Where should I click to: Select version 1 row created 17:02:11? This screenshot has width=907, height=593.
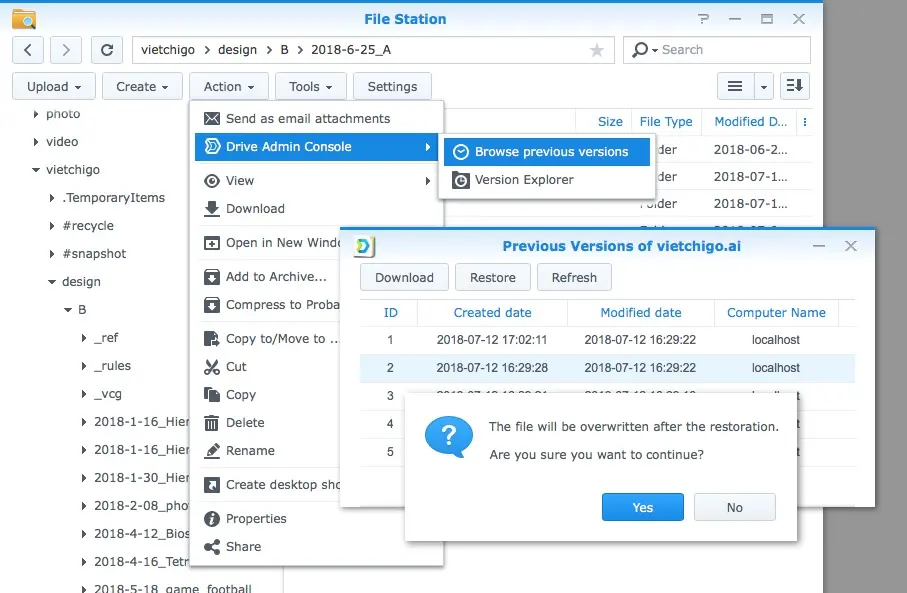pos(607,340)
